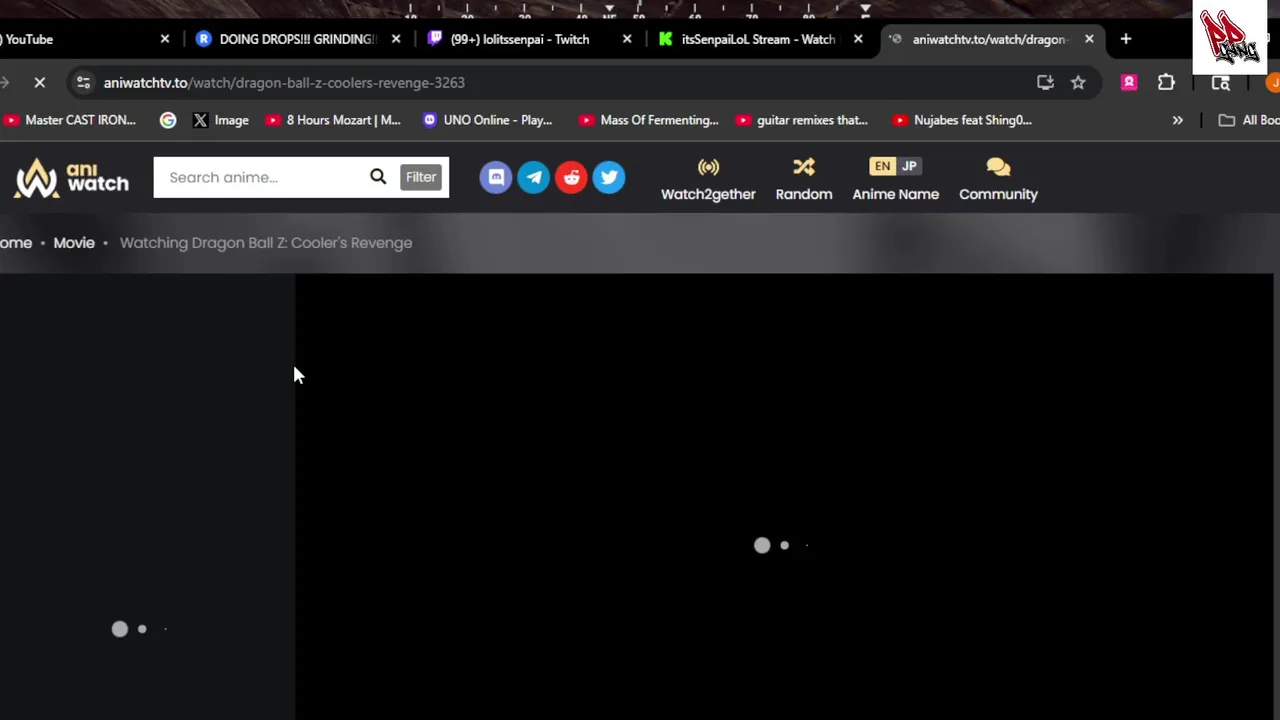Open the Extensions puzzle icon
Viewport: 1280px width, 720px height.
[1166, 83]
